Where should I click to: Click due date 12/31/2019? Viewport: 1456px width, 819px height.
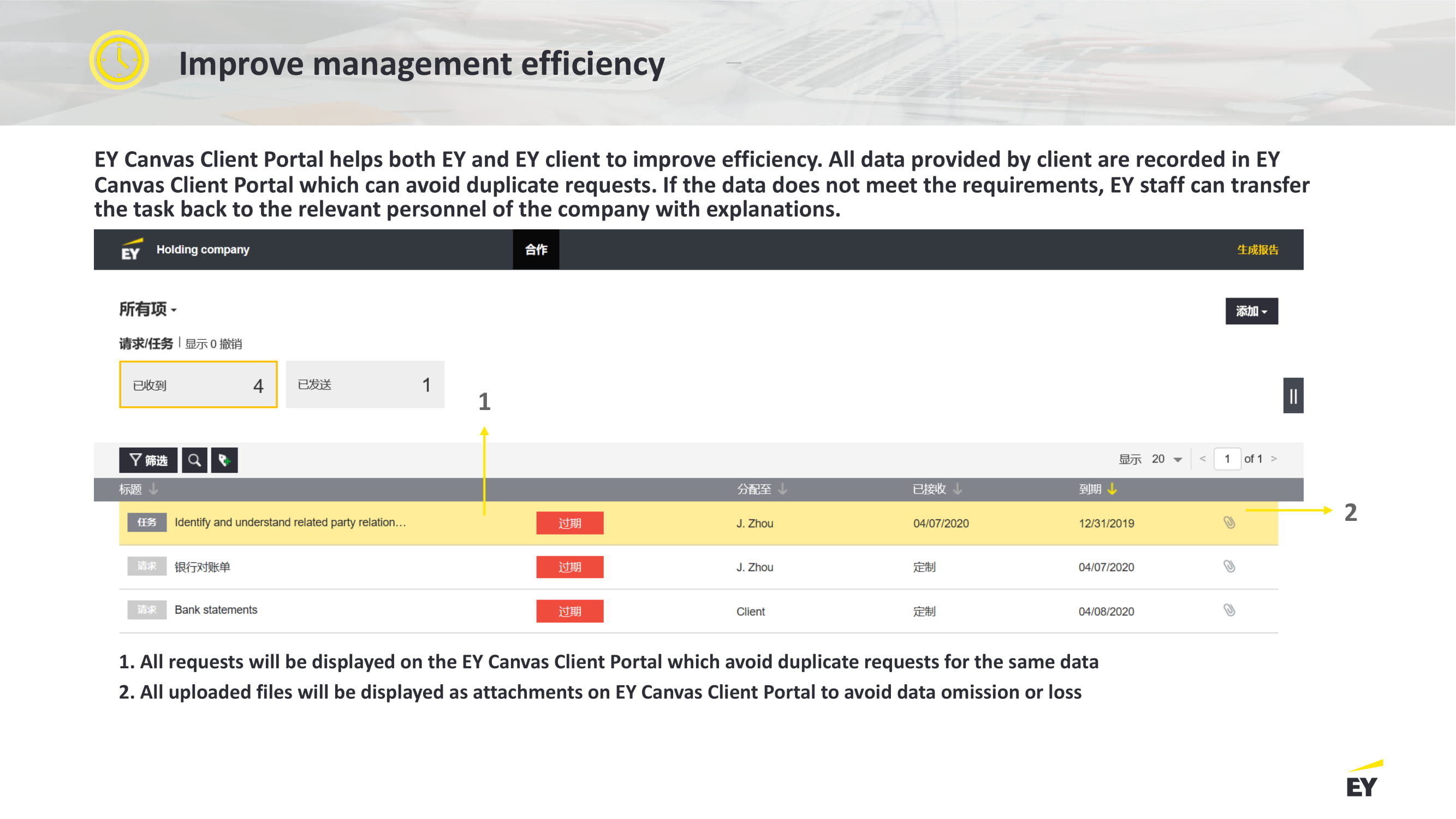[1106, 524]
